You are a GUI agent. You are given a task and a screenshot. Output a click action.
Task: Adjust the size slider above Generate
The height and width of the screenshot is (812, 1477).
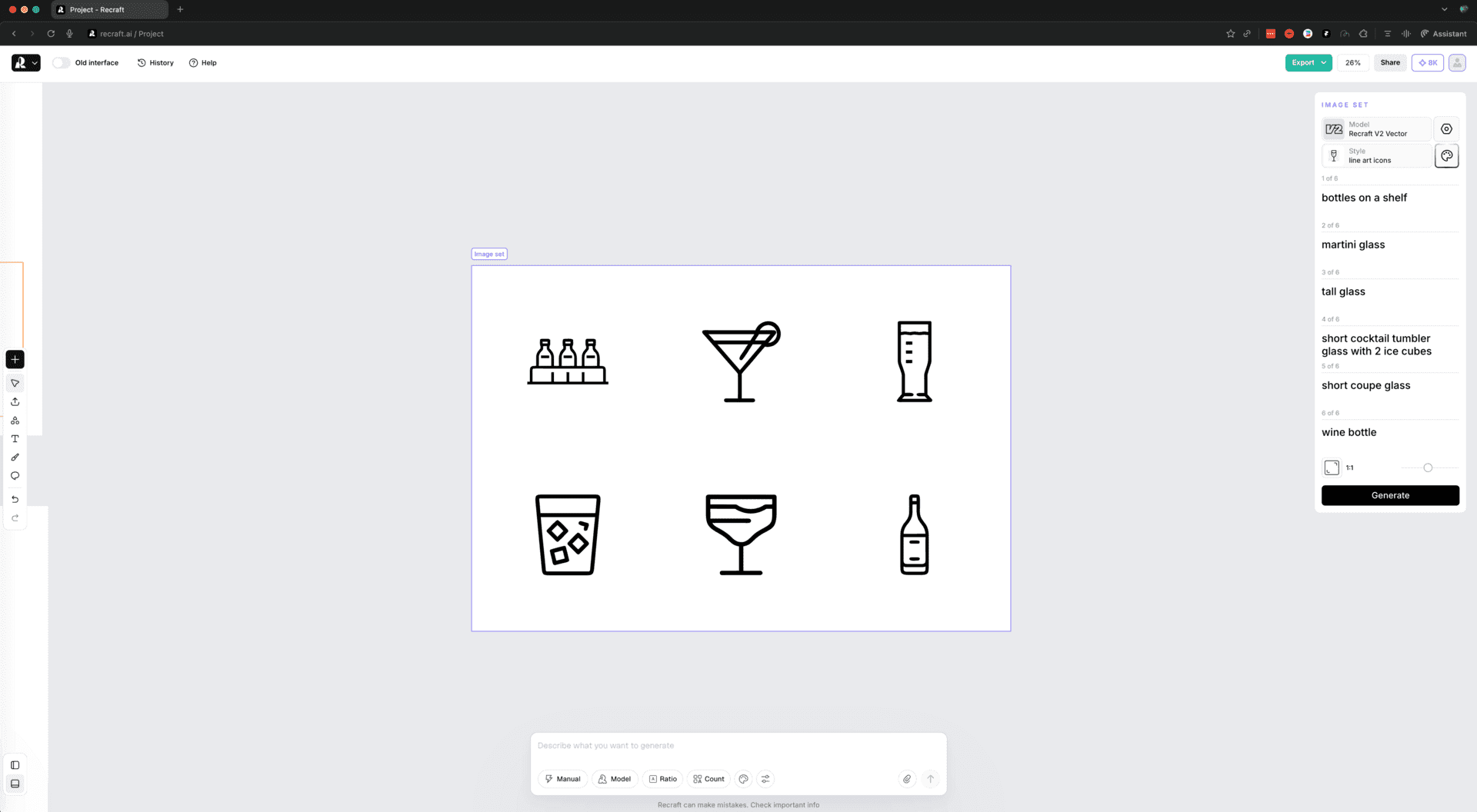pyautogui.click(x=1429, y=468)
